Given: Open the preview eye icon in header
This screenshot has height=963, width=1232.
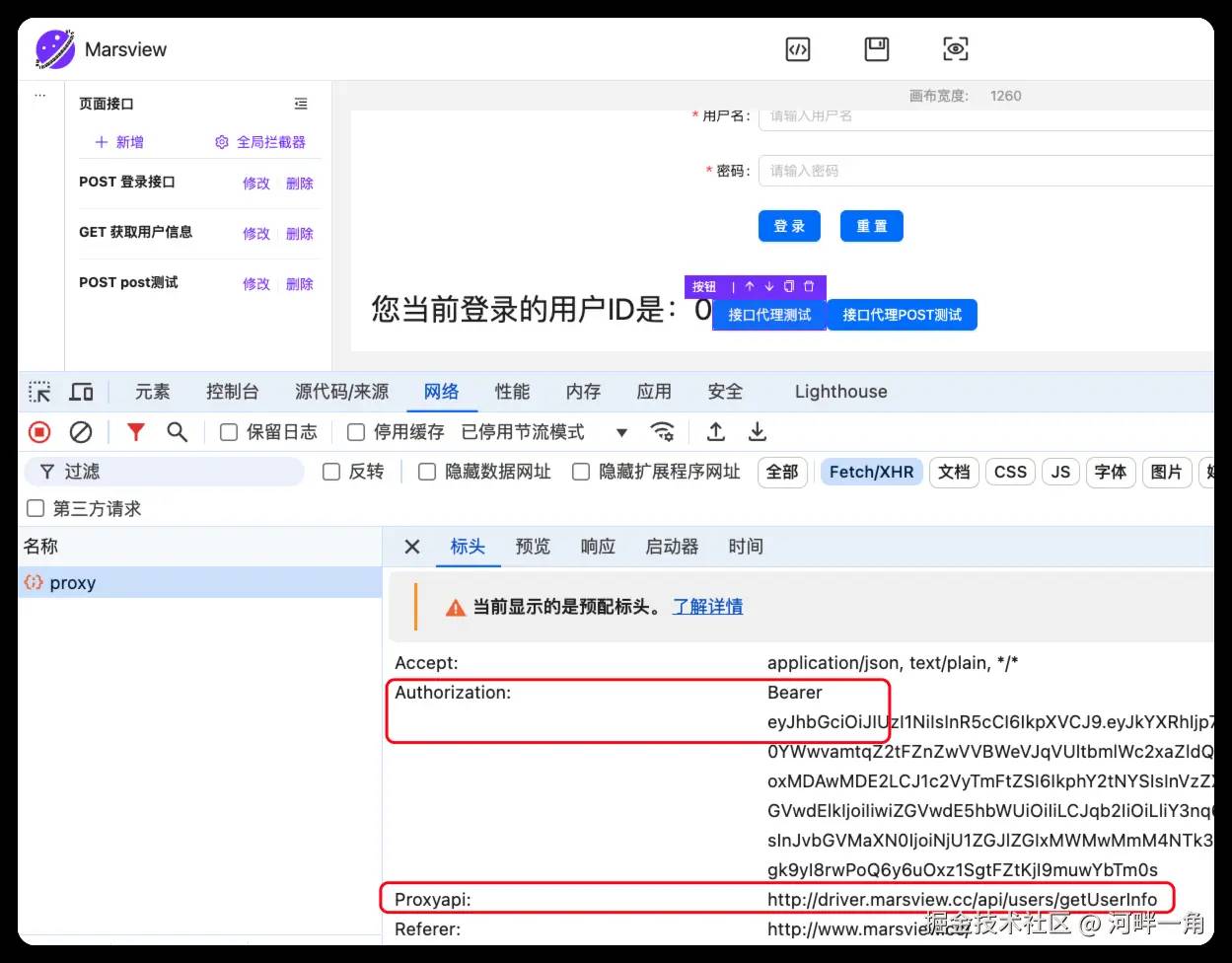Looking at the screenshot, I should [956, 49].
